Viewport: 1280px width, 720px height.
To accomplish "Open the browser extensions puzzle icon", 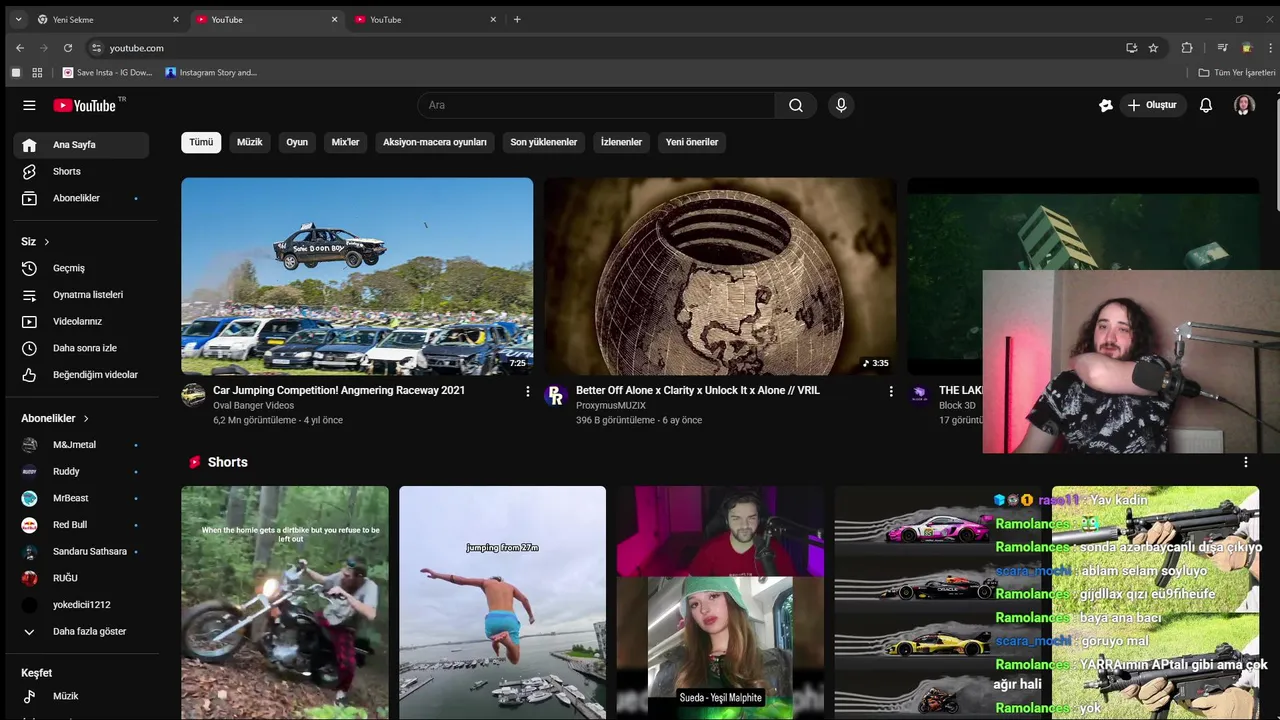I will click(x=1187, y=48).
